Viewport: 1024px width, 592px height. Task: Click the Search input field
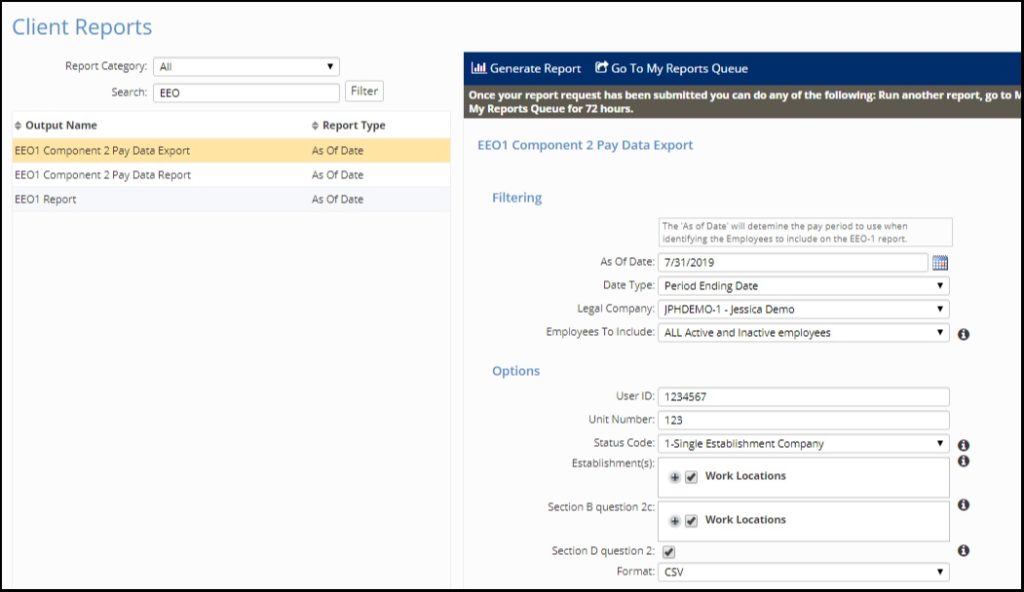click(x=246, y=93)
